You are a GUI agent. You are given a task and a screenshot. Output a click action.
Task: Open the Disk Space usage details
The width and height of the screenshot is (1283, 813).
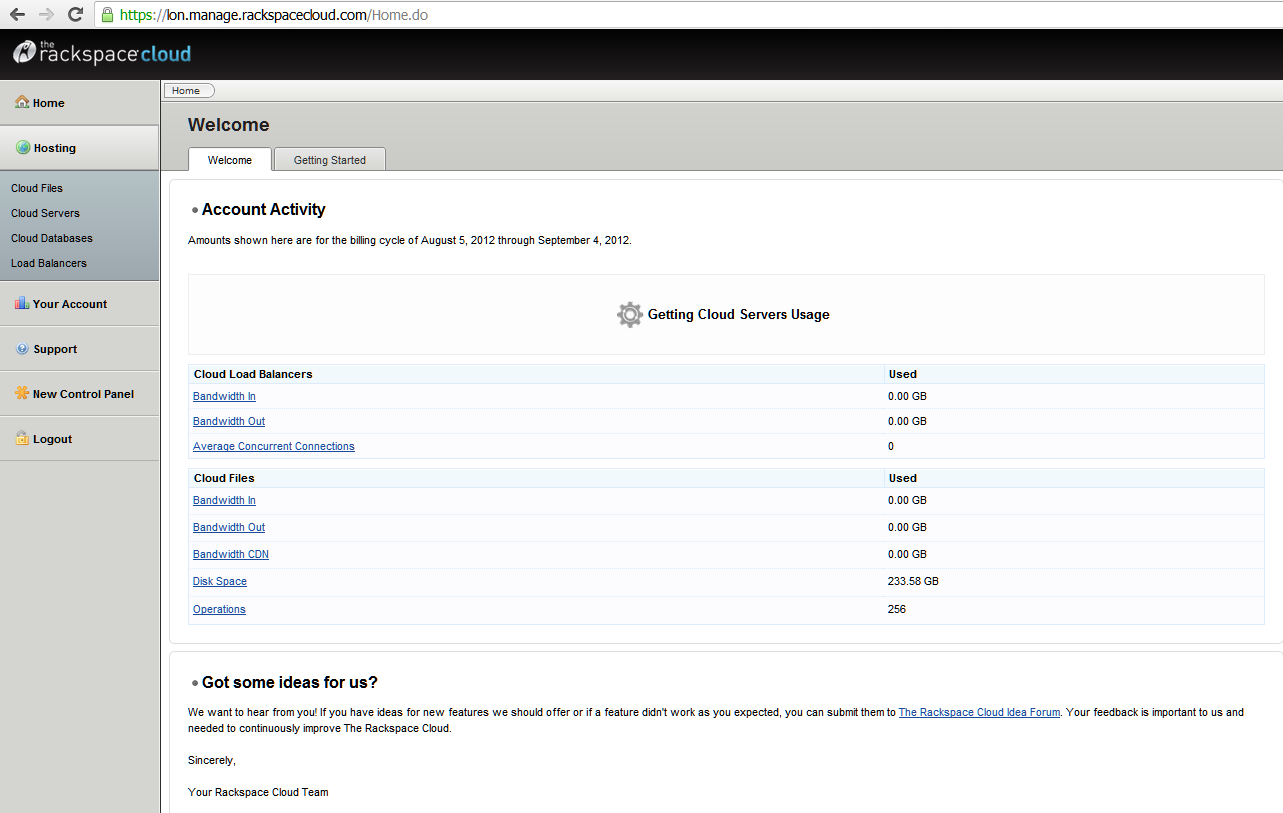[x=219, y=580]
